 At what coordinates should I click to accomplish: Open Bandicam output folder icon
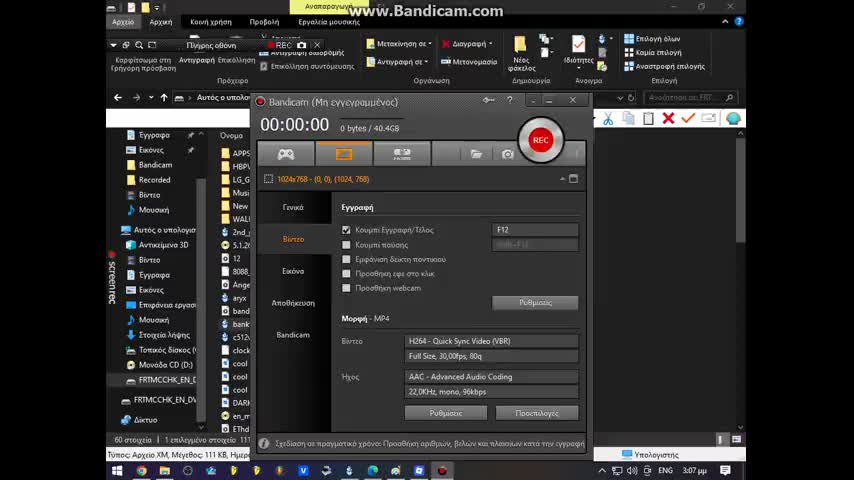(476, 155)
